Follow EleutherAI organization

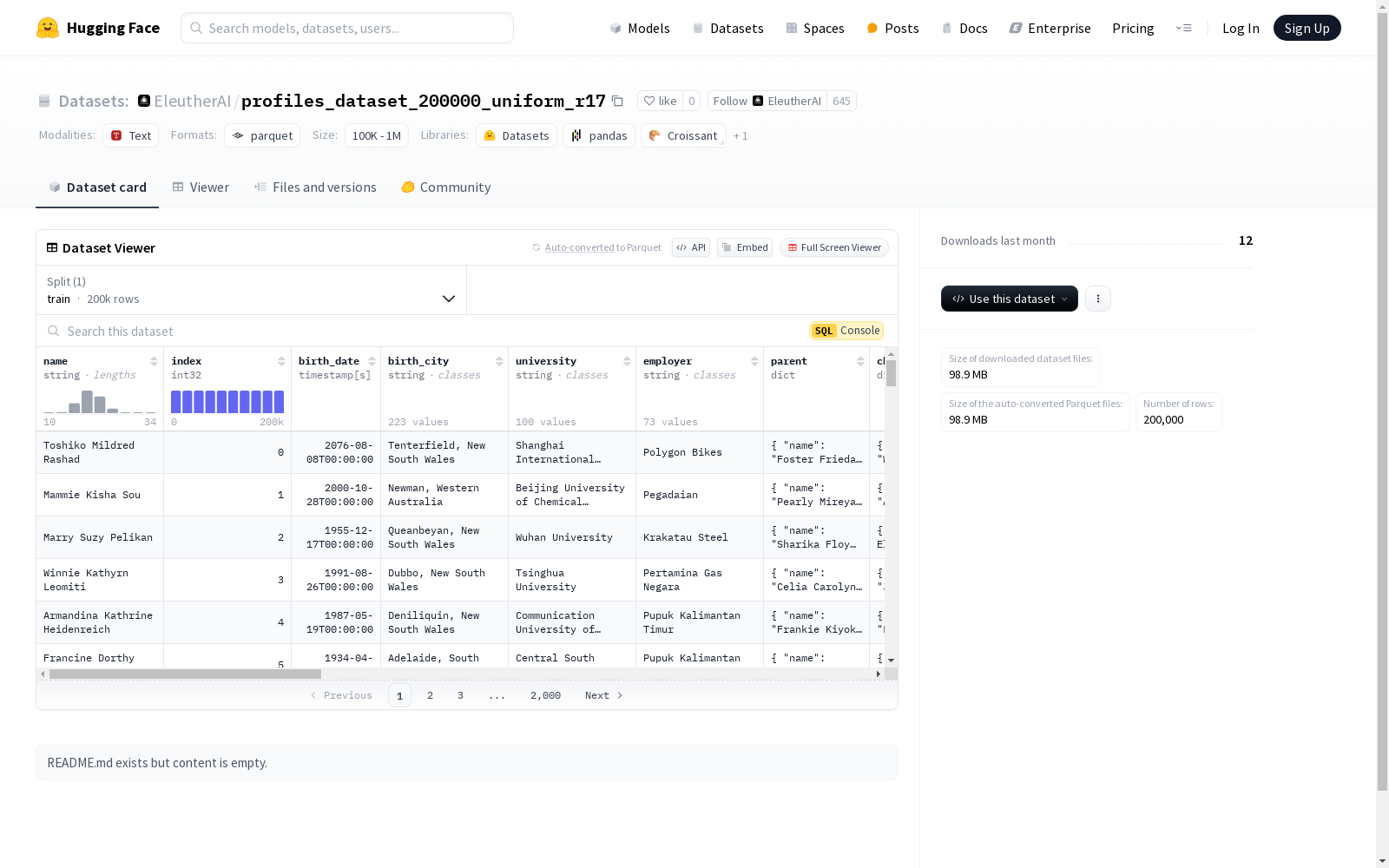(x=767, y=101)
